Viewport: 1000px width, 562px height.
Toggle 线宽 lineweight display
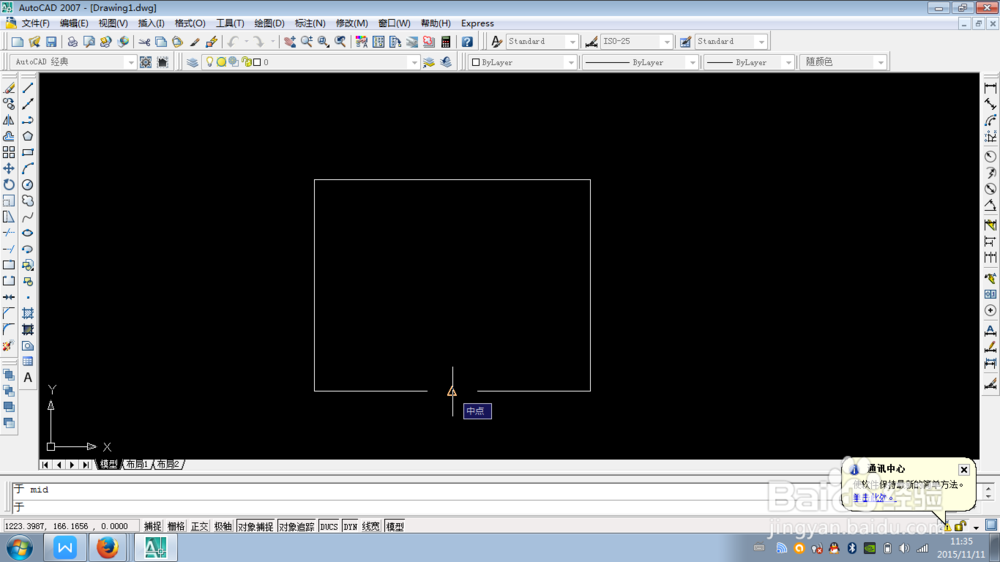[371, 526]
